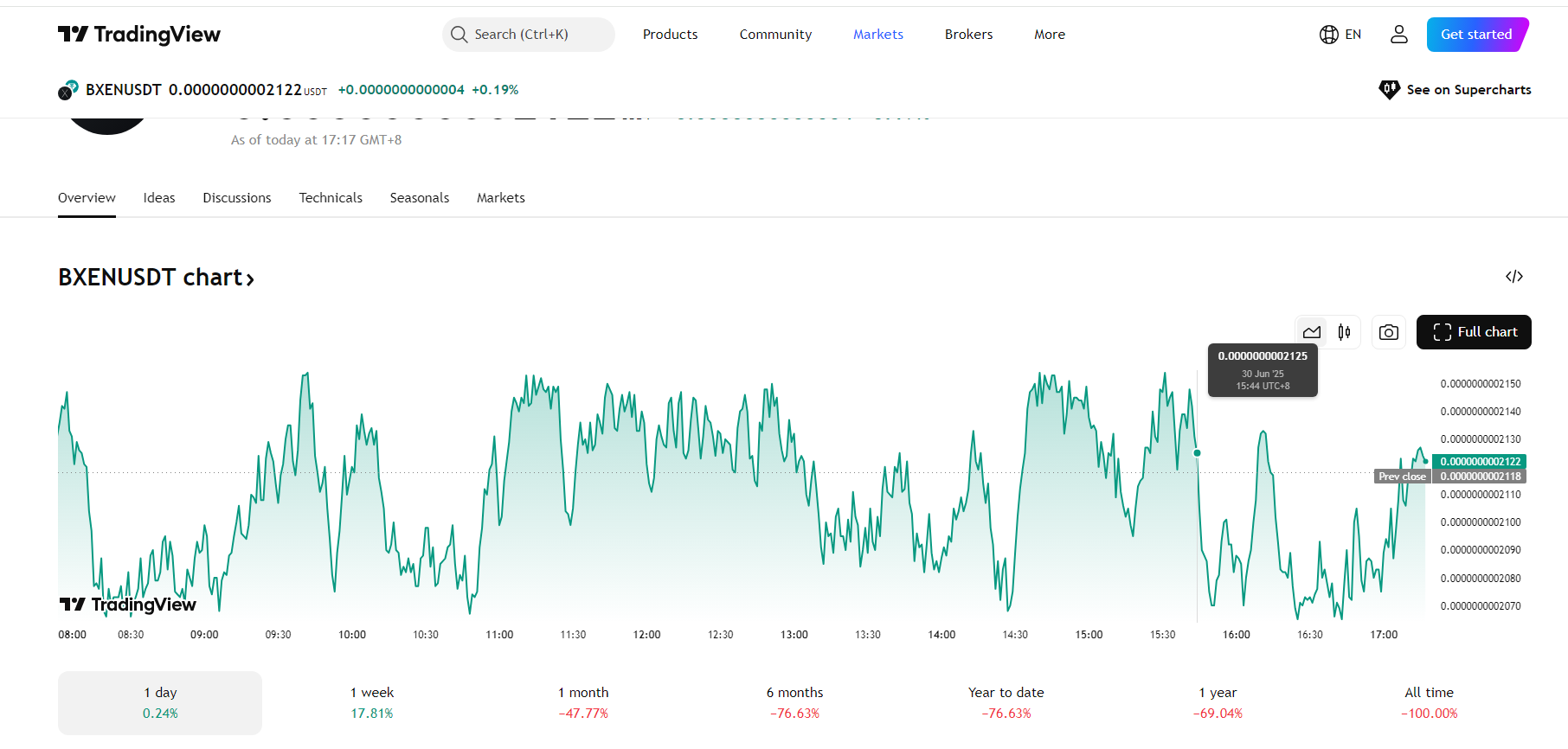This screenshot has height=749, width=1568.
Task: Select the Year to date range
Action: (1006, 702)
